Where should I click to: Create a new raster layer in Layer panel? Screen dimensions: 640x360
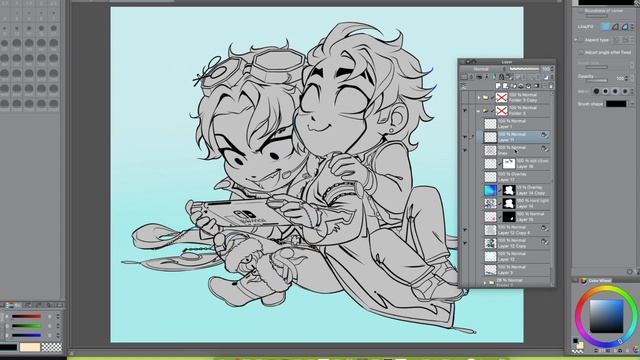tap(498, 86)
